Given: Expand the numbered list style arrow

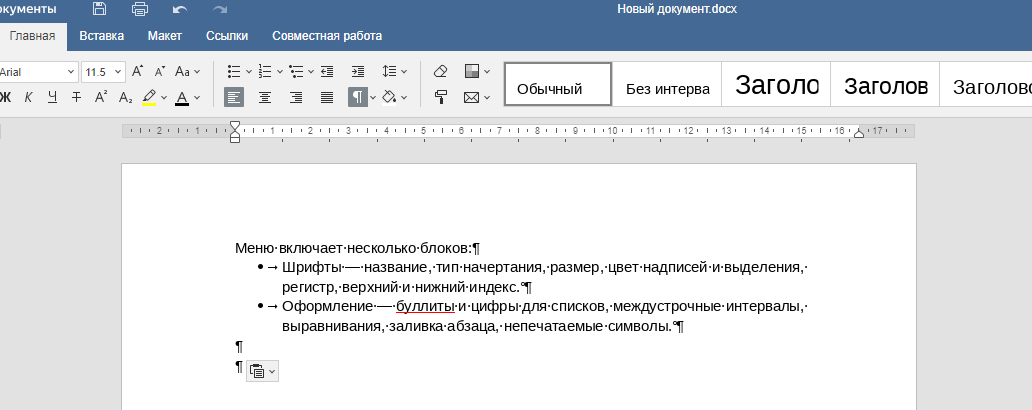Looking at the screenshot, I should [280, 72].
